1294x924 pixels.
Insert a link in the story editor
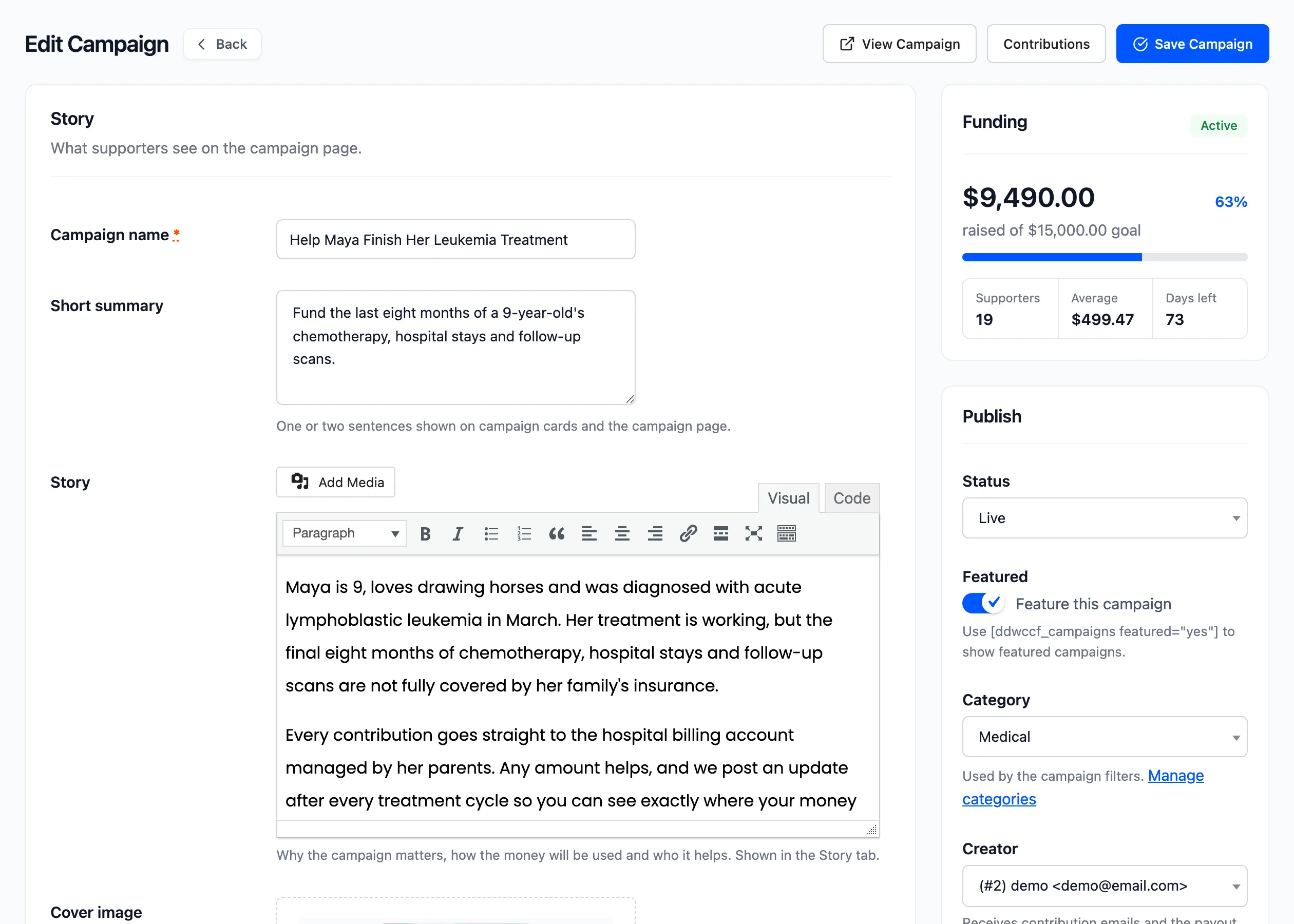[x=688, y=534]
